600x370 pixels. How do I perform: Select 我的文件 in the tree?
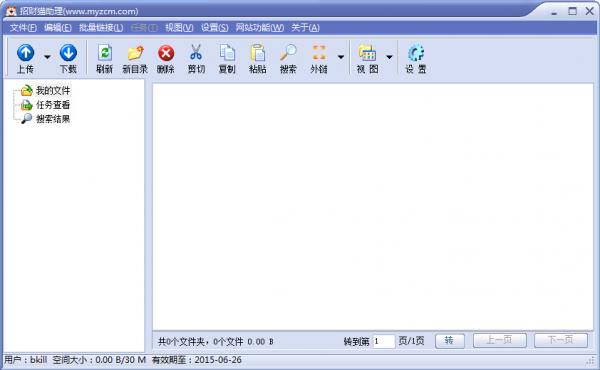click(53, 91)
